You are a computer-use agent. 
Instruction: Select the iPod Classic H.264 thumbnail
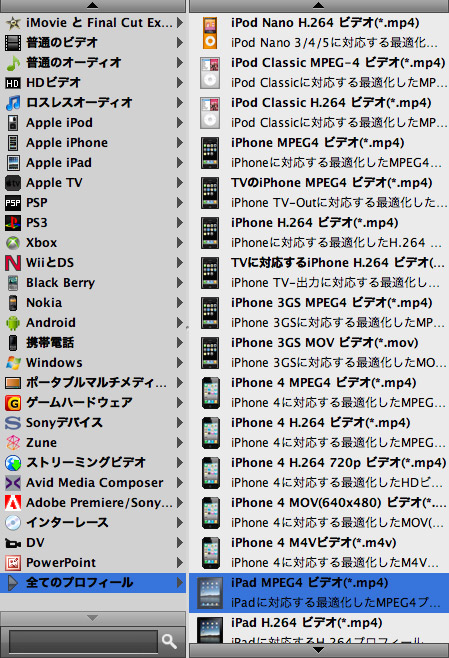tap(210, 113)
